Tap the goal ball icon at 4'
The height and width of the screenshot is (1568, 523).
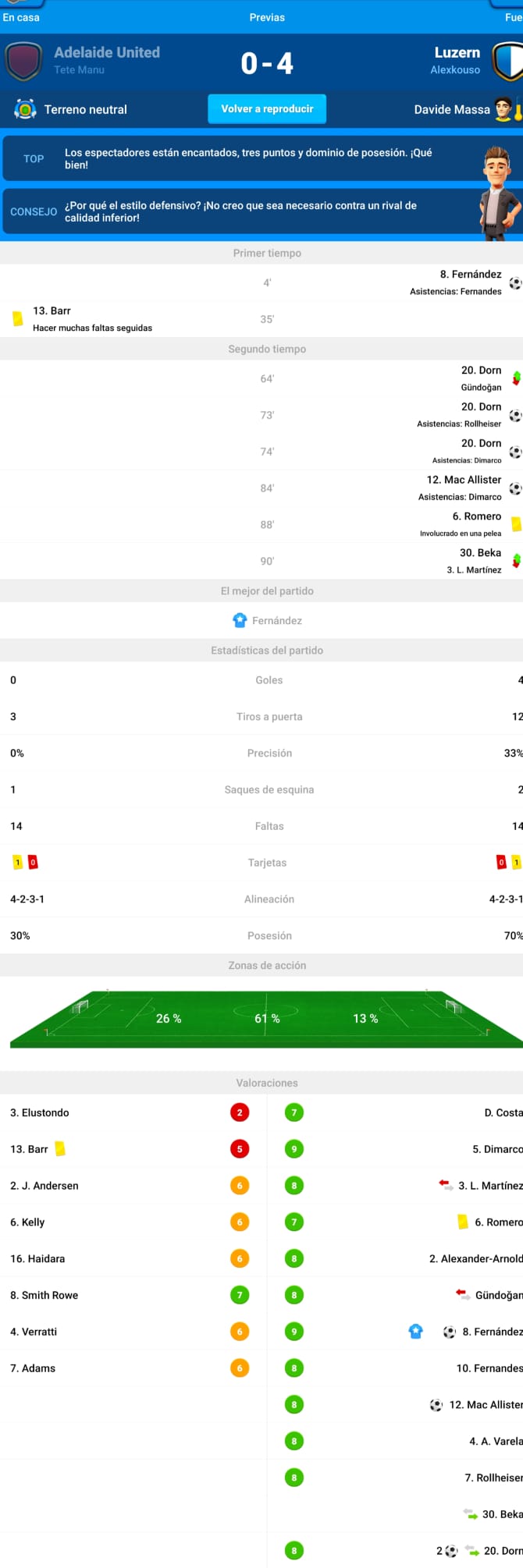[515, 282]
